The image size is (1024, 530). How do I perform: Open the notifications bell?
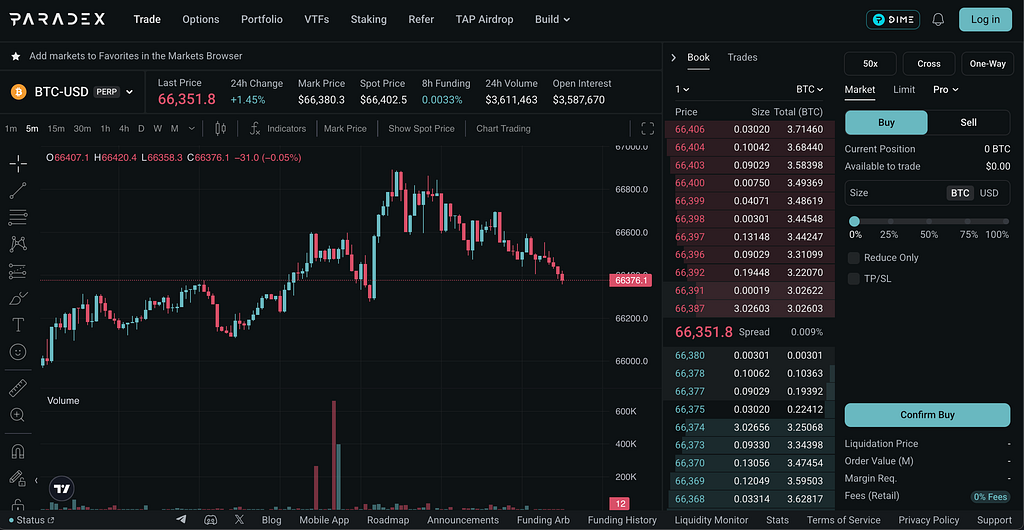point(938,20)
